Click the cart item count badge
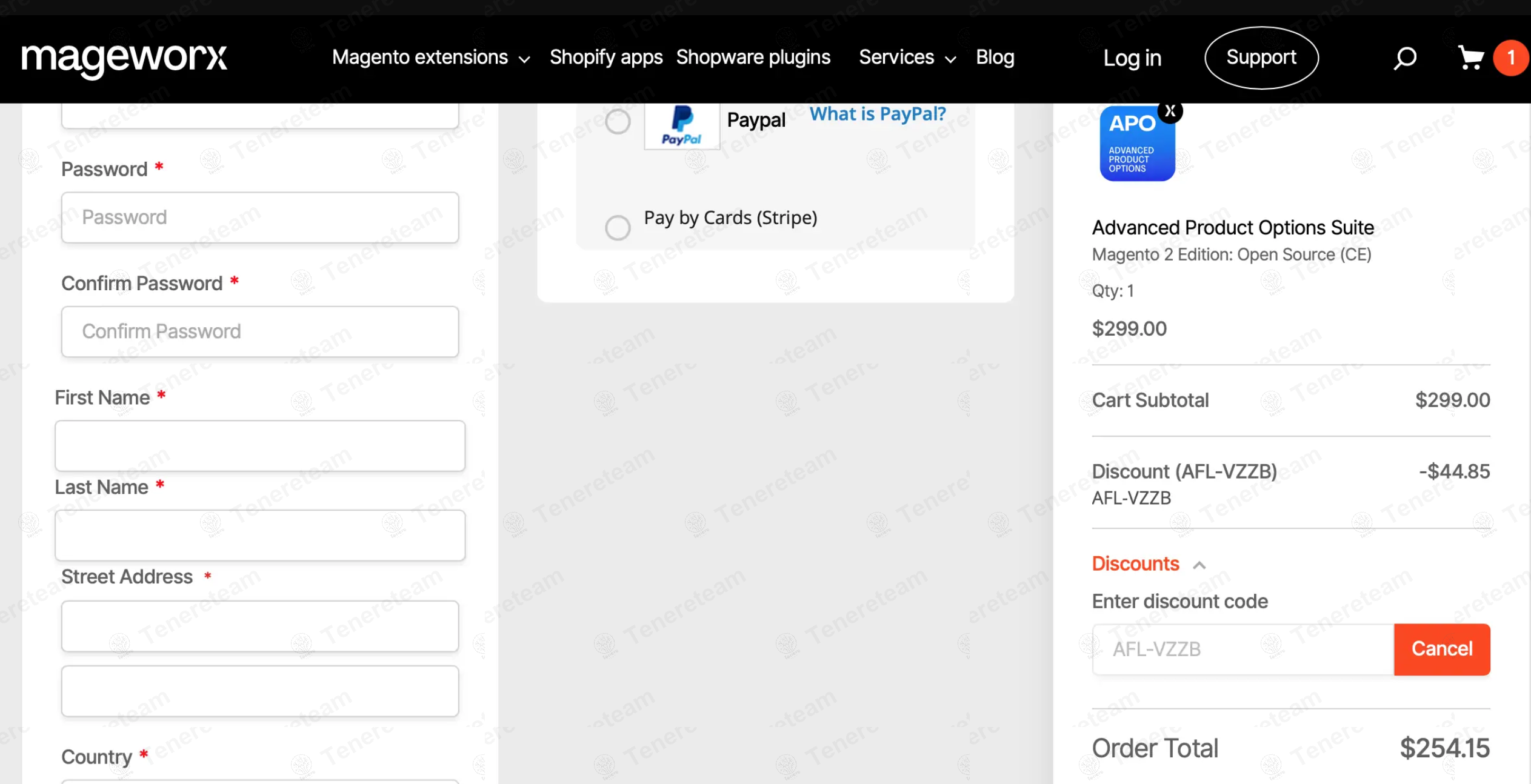Image resolution: width=1531 pixels, height=784 pixels. pos(1510,58)
